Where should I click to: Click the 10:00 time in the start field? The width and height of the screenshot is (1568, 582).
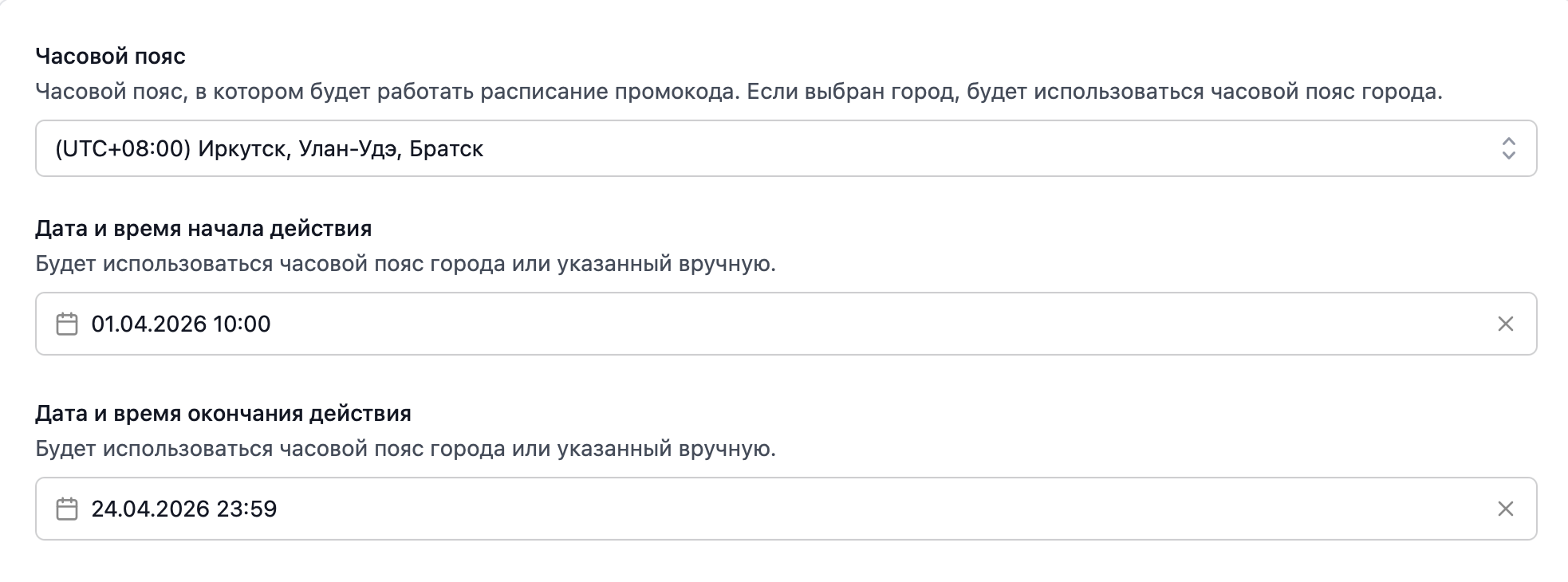(x=242, y=324)
